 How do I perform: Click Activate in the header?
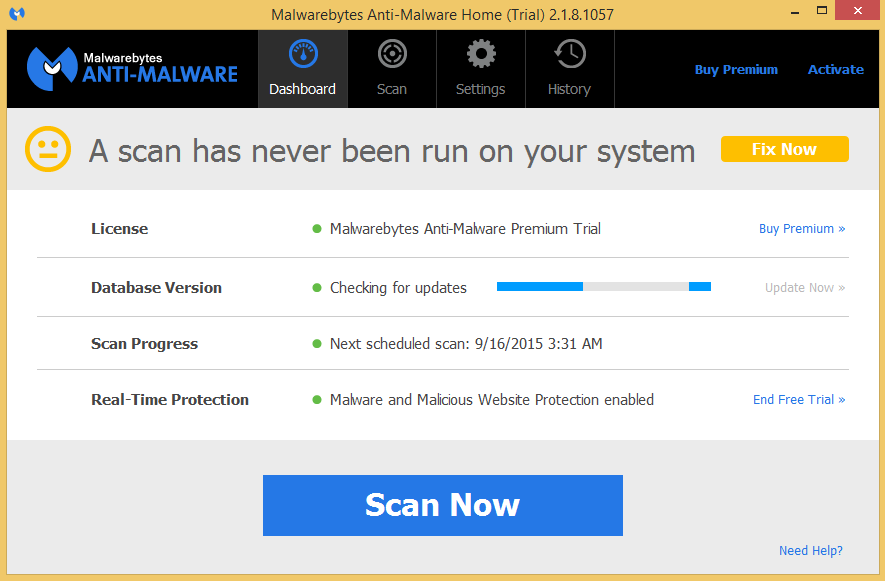[x=835, y=69]
